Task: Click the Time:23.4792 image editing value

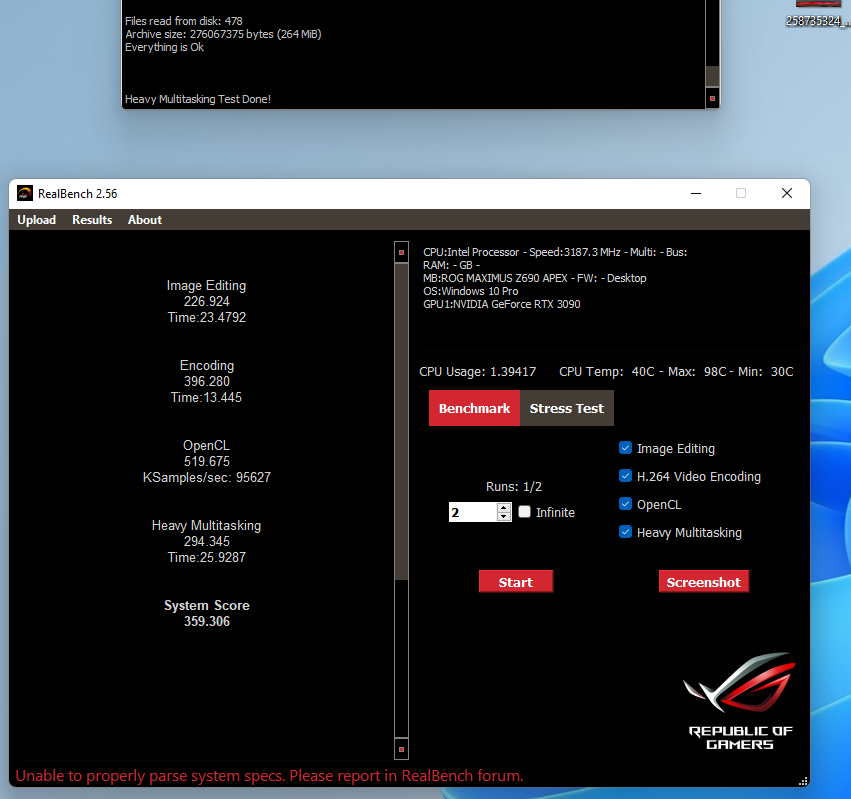Action: click(x=207, y=317)
